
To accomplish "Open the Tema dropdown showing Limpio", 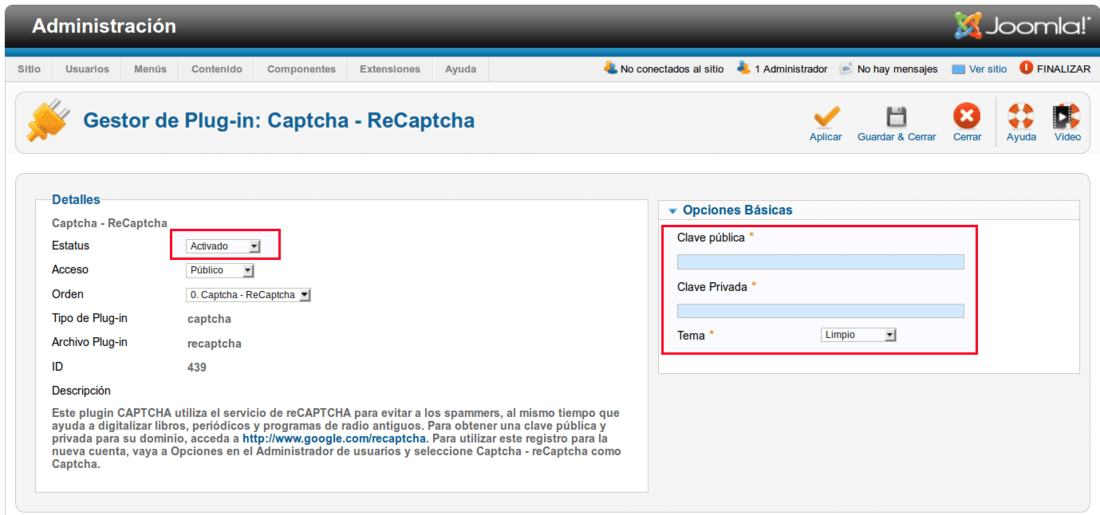I will coord(859,335).
